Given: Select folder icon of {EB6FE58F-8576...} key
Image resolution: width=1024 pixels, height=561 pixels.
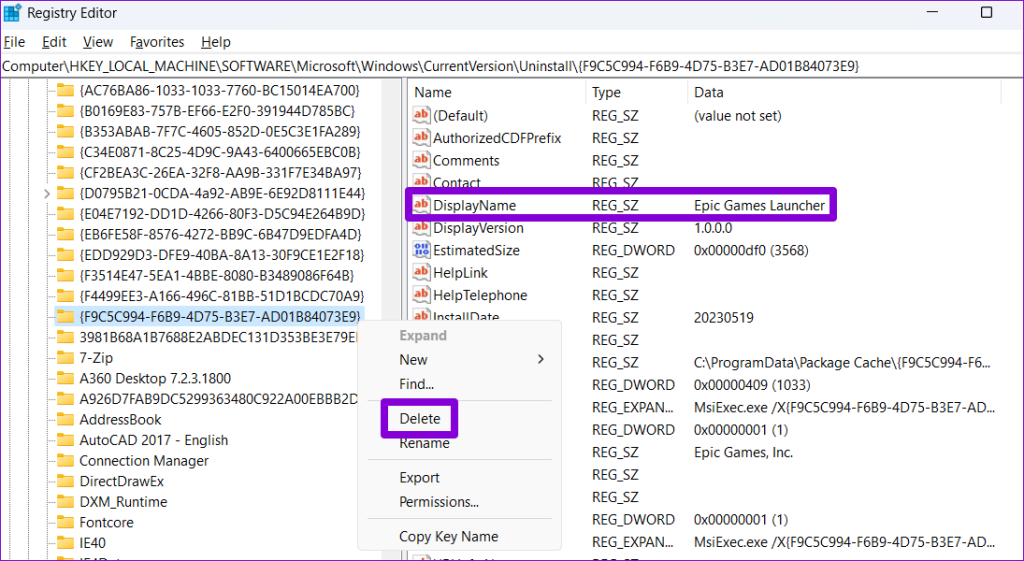Looking at the screenshot, I should pyautogui.click(x=65, y=234).
